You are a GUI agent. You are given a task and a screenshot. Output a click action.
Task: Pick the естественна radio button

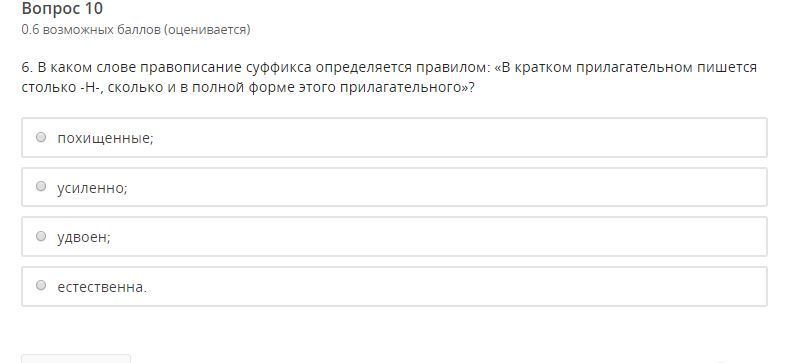click(x=41, y=286)
